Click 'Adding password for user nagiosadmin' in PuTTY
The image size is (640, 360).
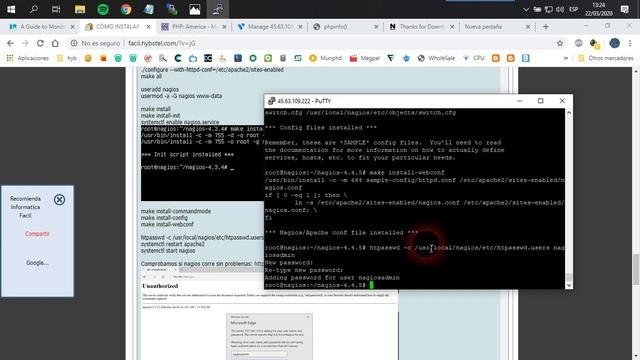[x=332, y=278]
